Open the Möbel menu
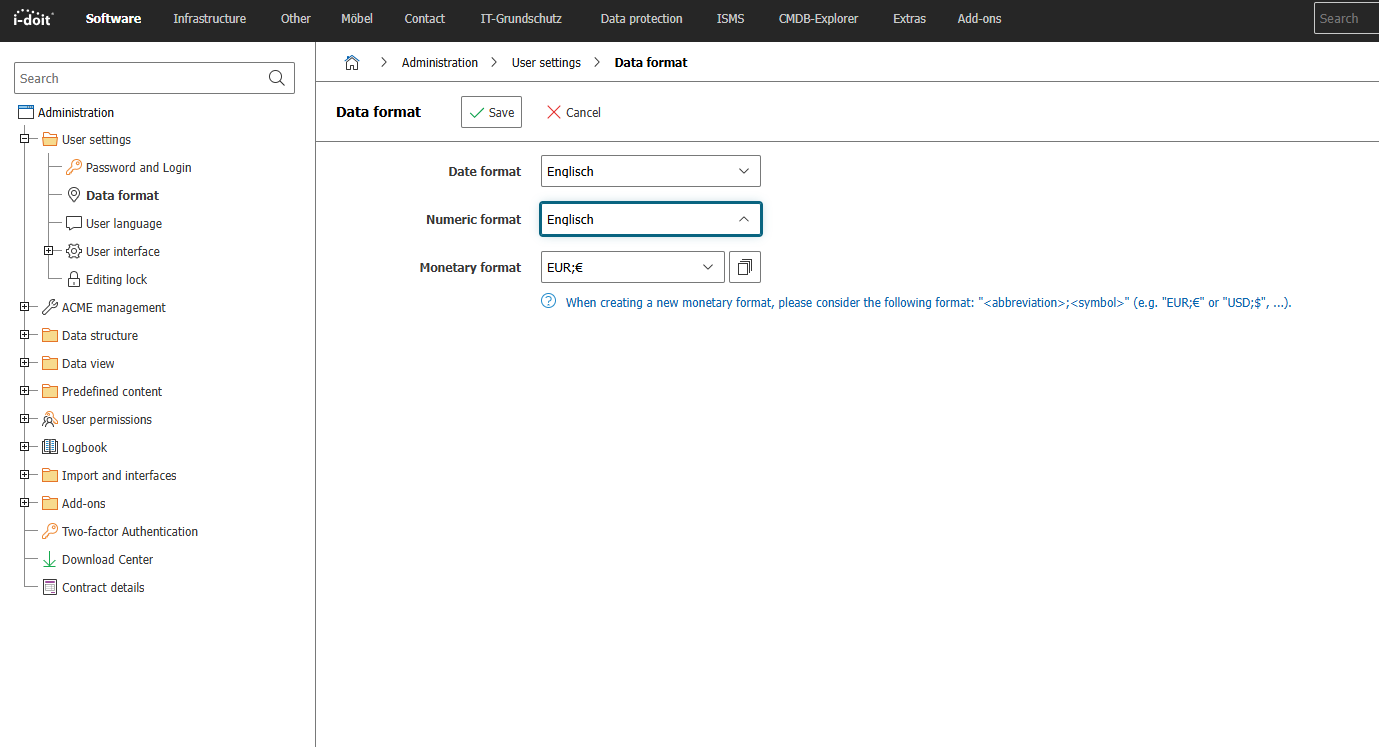Viewport: 1379px width, 747px height. [357, 19]
